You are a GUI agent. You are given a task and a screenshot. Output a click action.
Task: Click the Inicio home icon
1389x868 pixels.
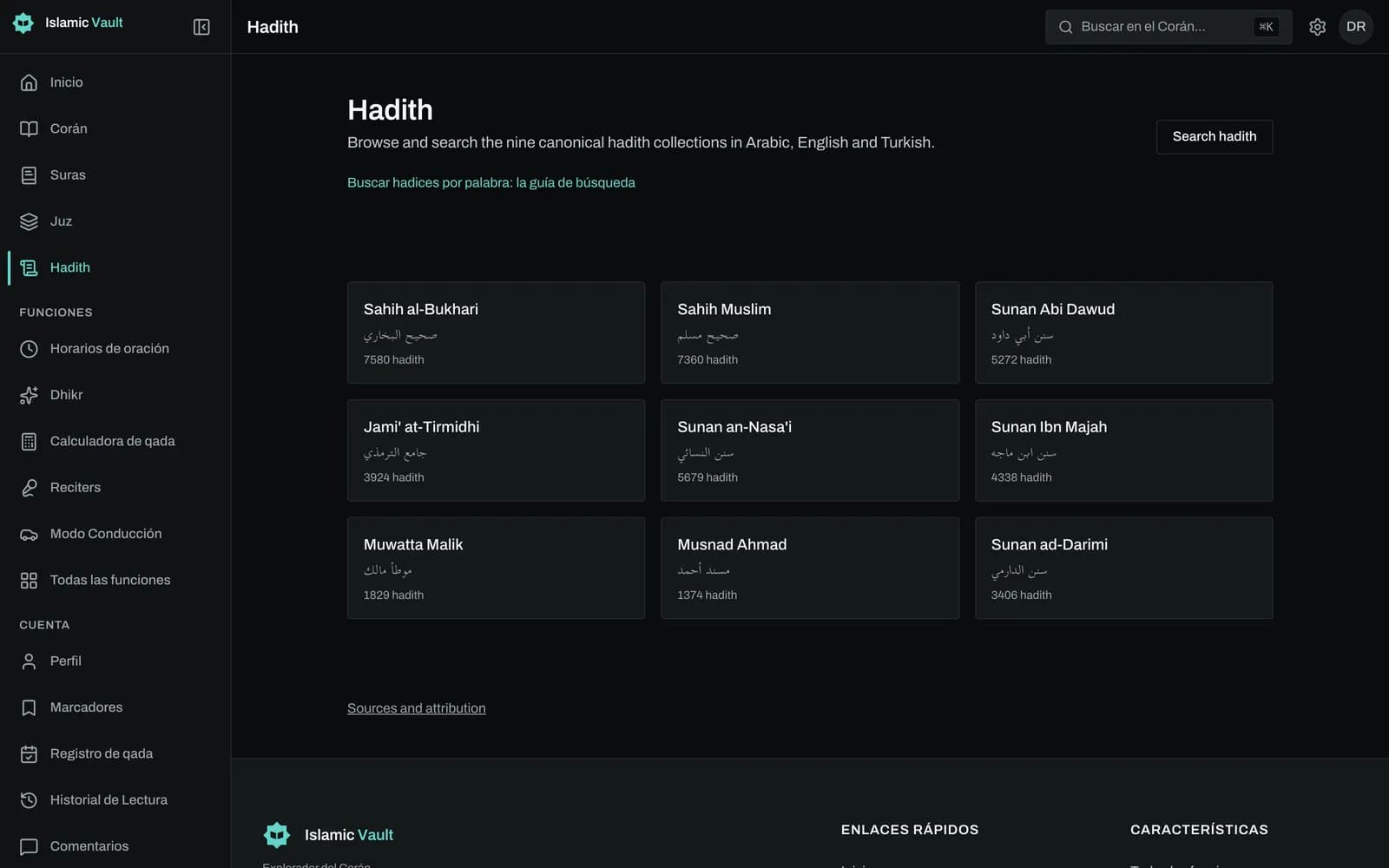29,82
